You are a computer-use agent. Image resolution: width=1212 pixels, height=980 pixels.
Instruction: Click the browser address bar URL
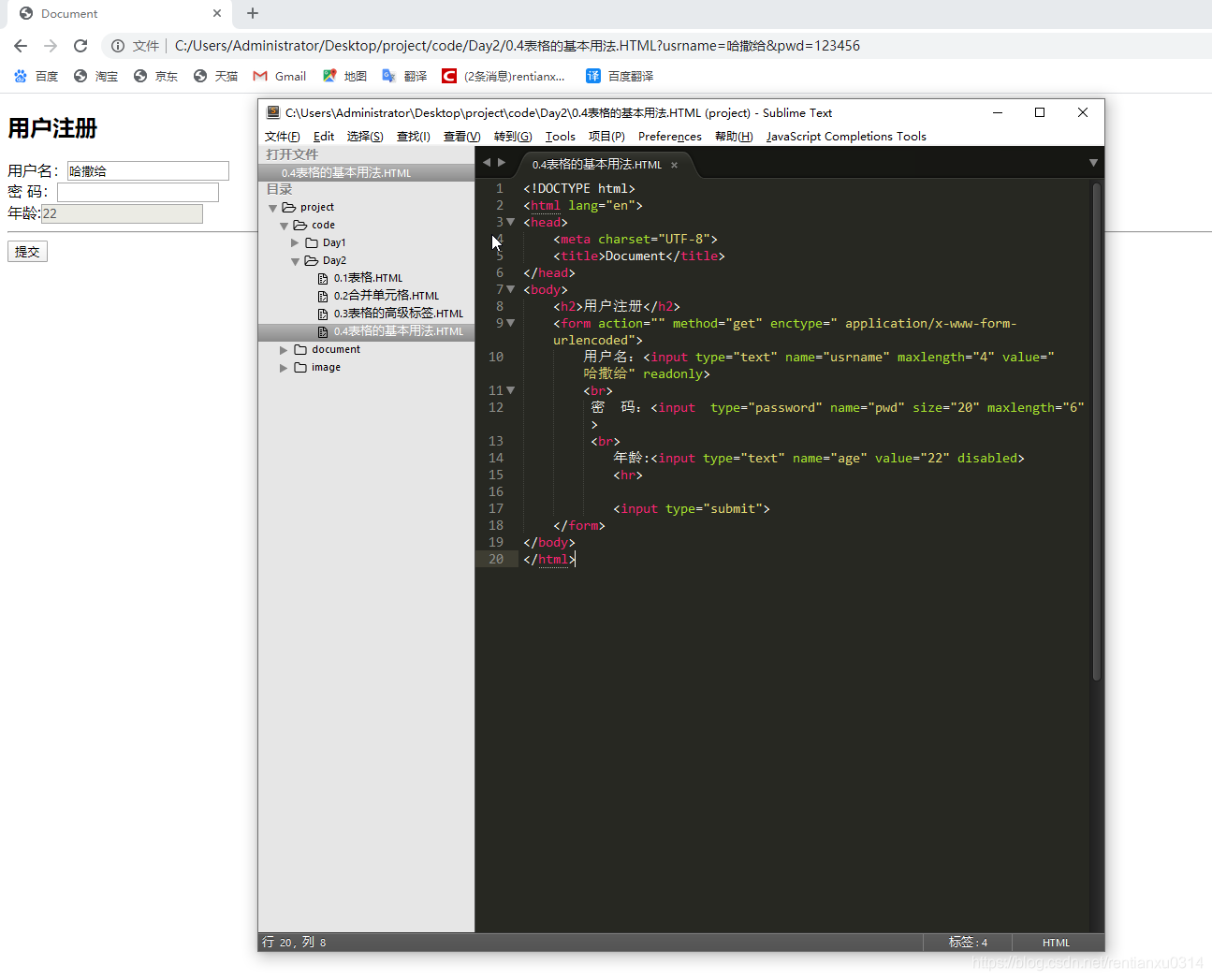pyautogui.click(x=517, y=46)
